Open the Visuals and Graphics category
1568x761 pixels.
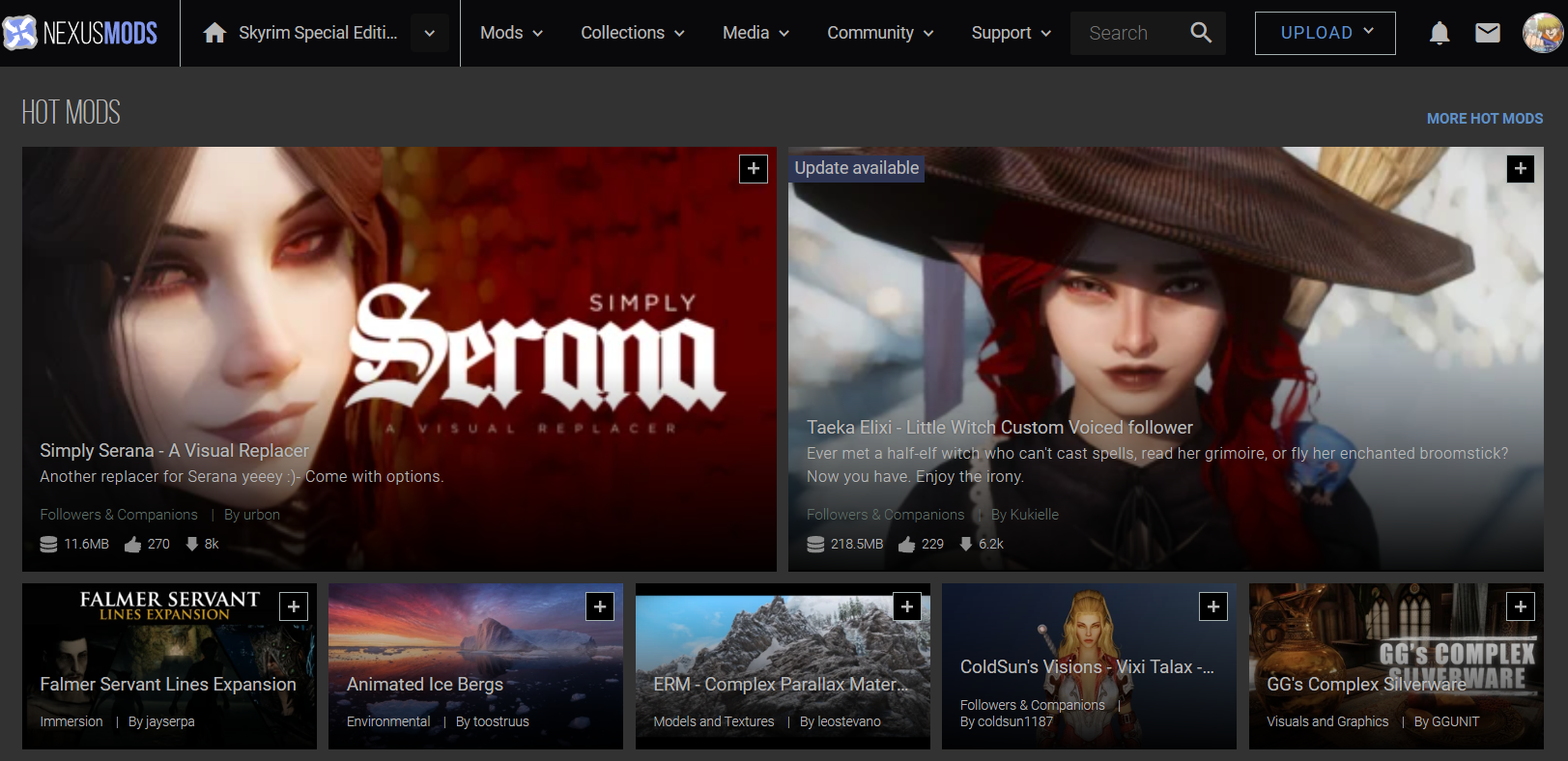[x=1327, y=721]
